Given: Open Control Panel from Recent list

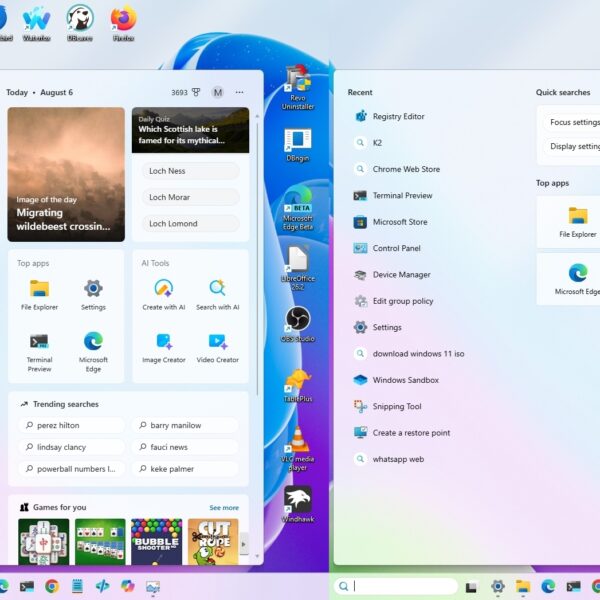Looking at the screenshot, I should (387, 248).
